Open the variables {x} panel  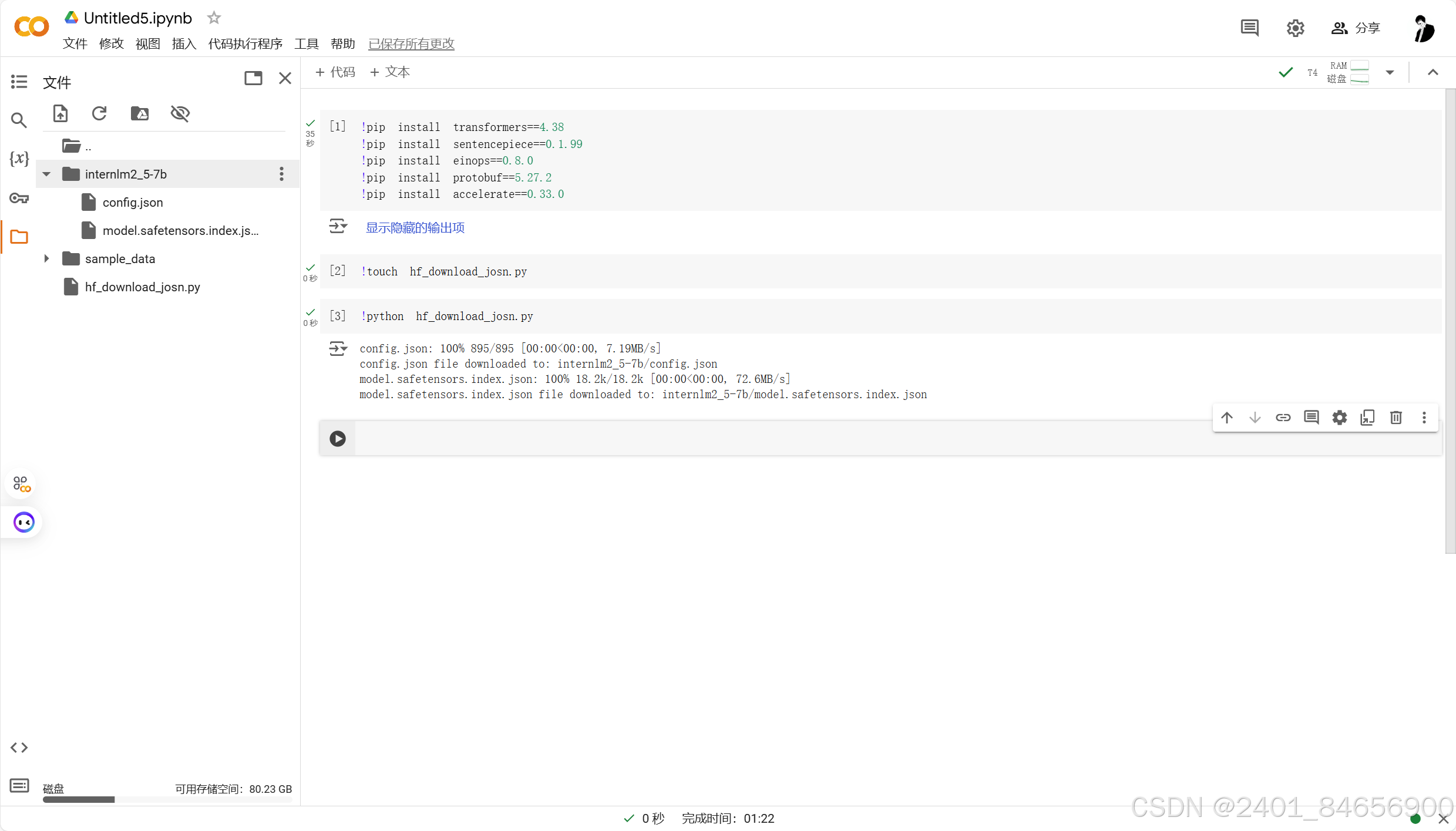19,158
